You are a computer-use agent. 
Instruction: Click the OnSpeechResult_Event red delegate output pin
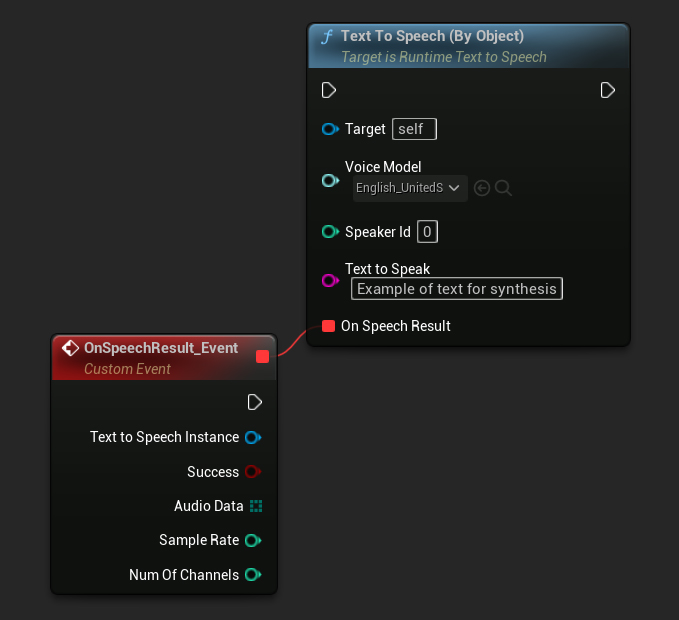point(262,356)
